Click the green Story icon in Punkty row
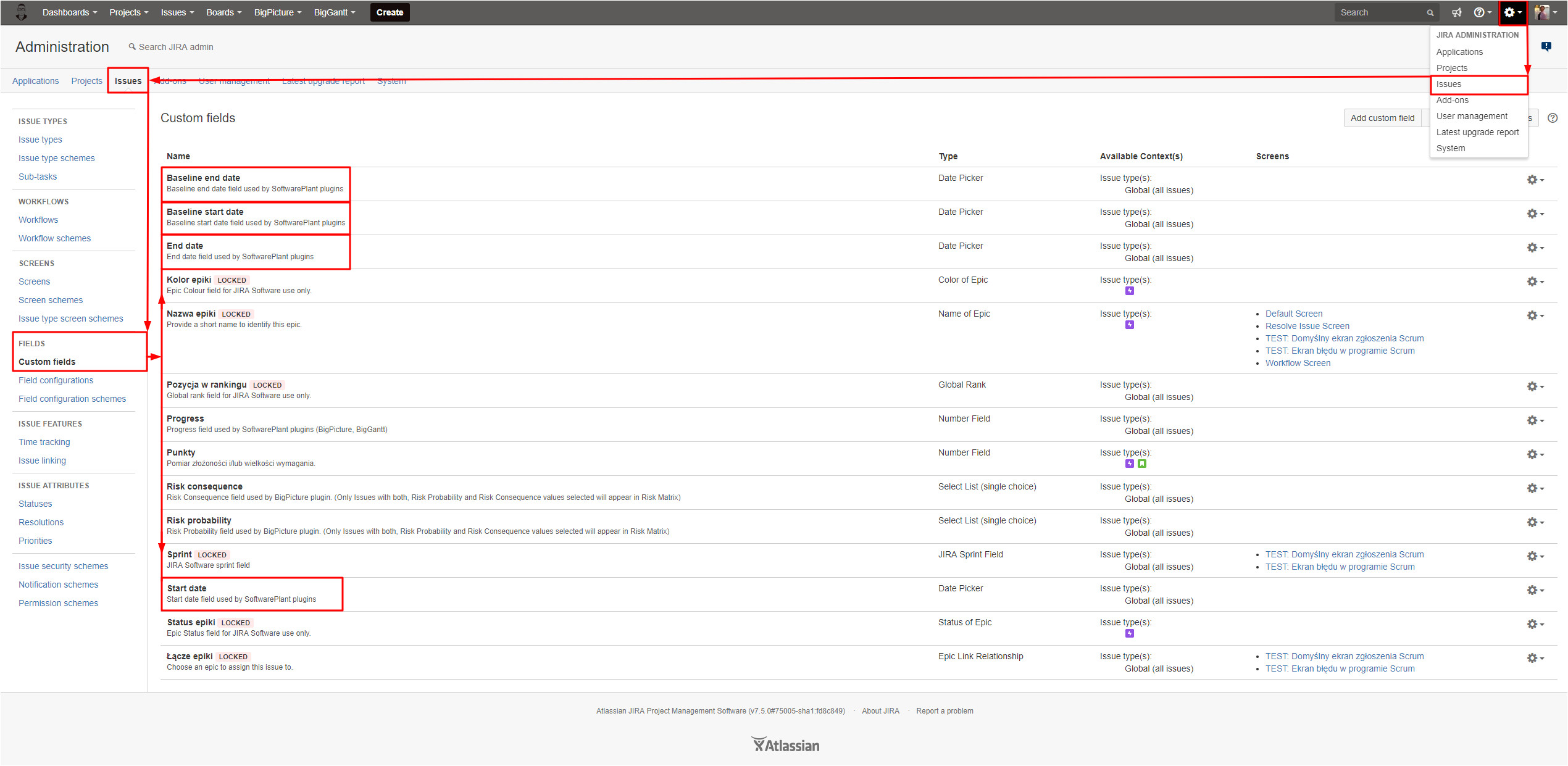1568x766 pixels. point(1141,464)
